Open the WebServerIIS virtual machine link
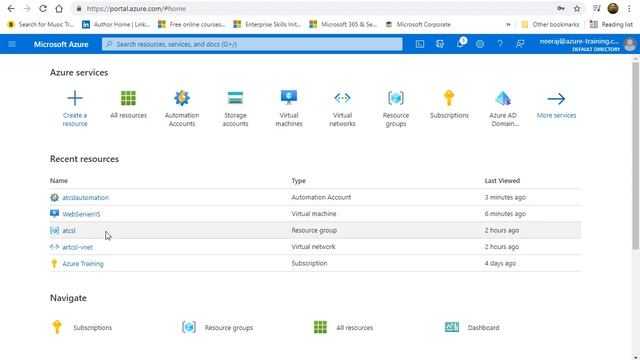The width and height of the screenshot is (640, 360). point(81,214)
